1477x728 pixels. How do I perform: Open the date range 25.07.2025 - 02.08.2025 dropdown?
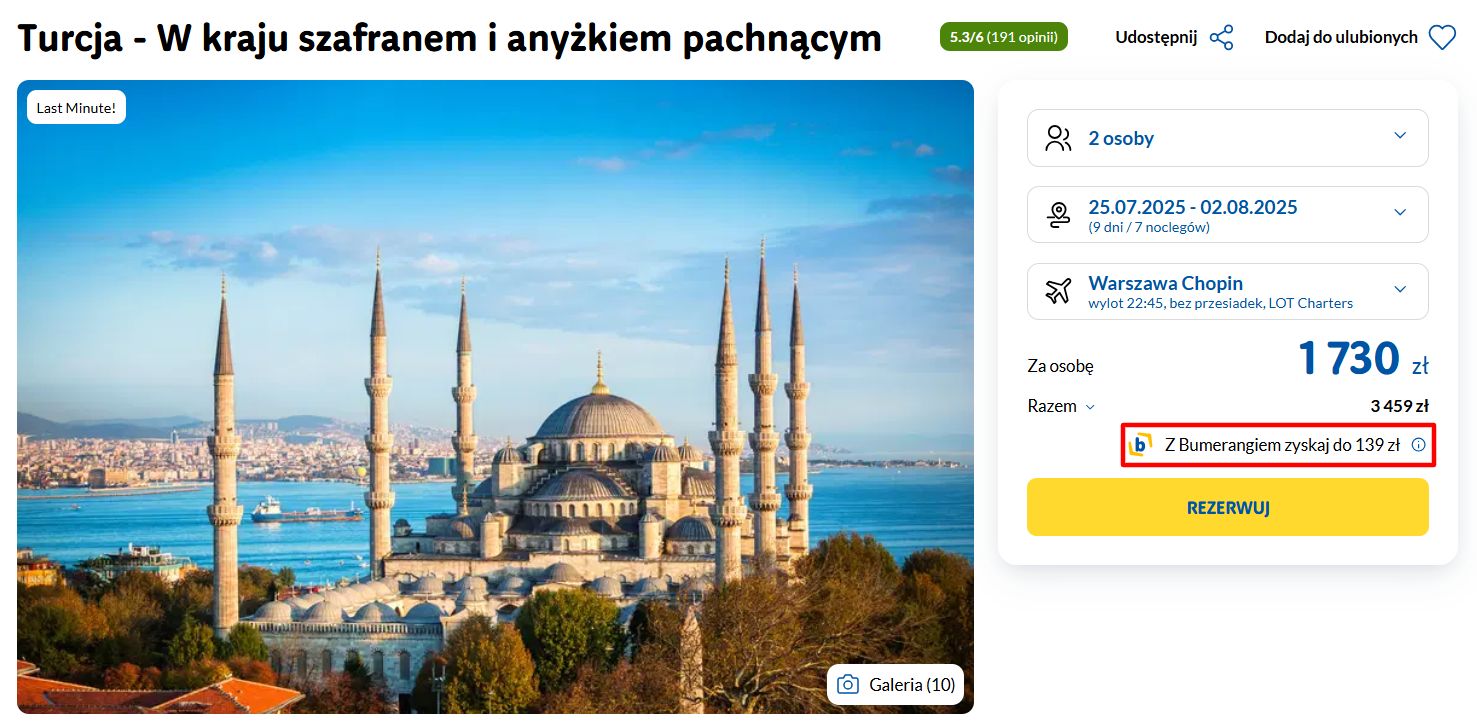coord(1228,214)
